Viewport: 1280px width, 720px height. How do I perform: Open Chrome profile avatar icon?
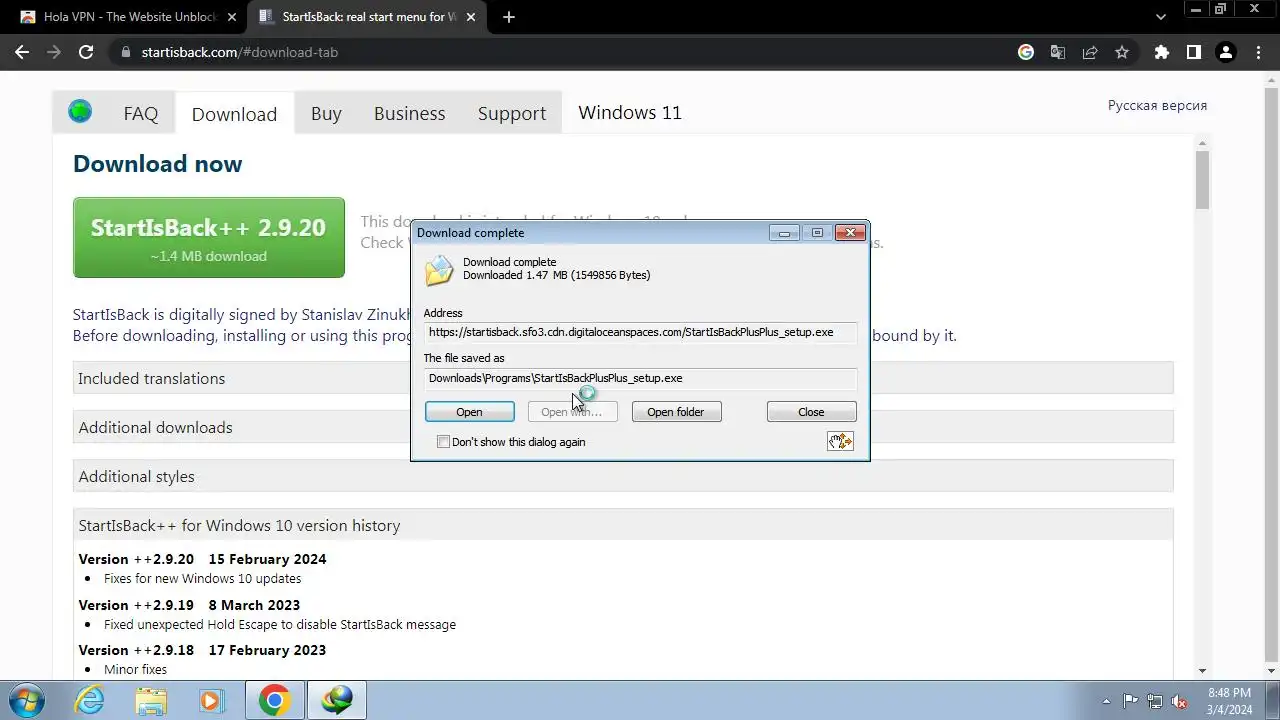1226,52
